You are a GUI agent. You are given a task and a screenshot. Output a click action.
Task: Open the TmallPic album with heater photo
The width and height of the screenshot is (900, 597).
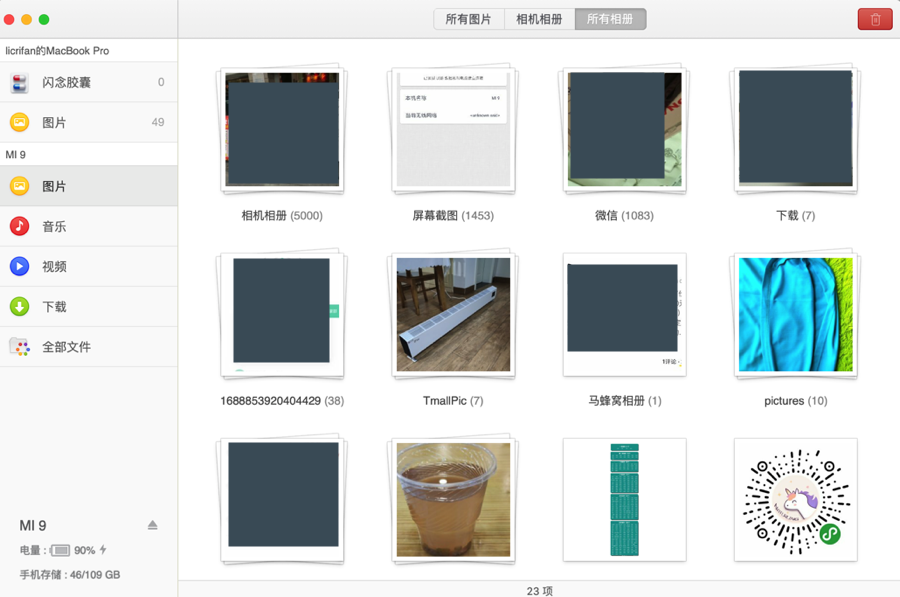click(x=453, y=315)
